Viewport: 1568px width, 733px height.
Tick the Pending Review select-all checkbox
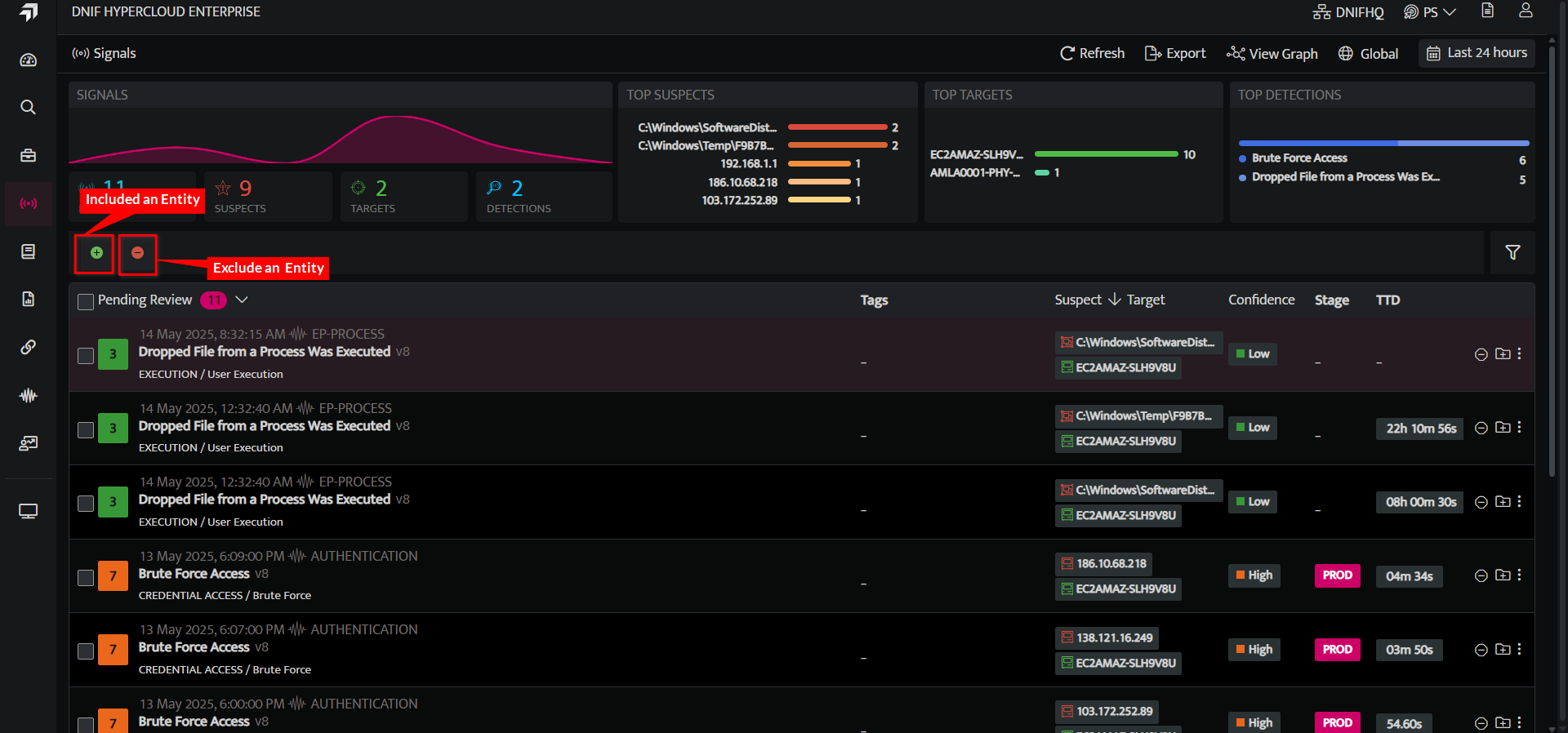pyautogui.click(x=86, y=301)
